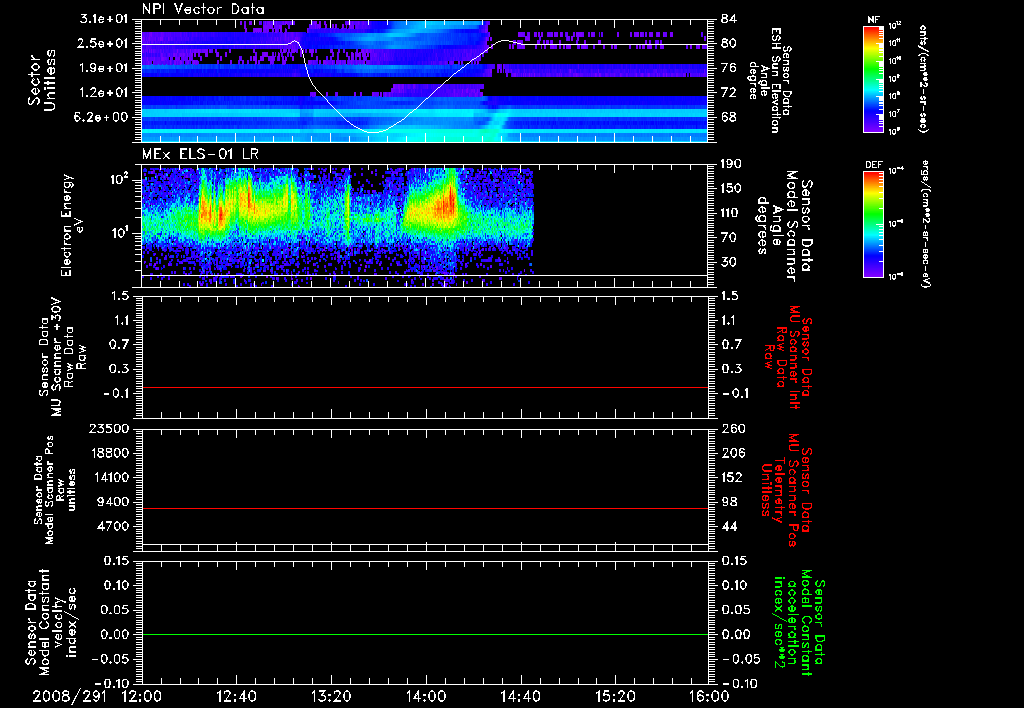1024x708 pixels.
Task: Click the 150 scanner angle tick
Action: click(x=732, y=189)
